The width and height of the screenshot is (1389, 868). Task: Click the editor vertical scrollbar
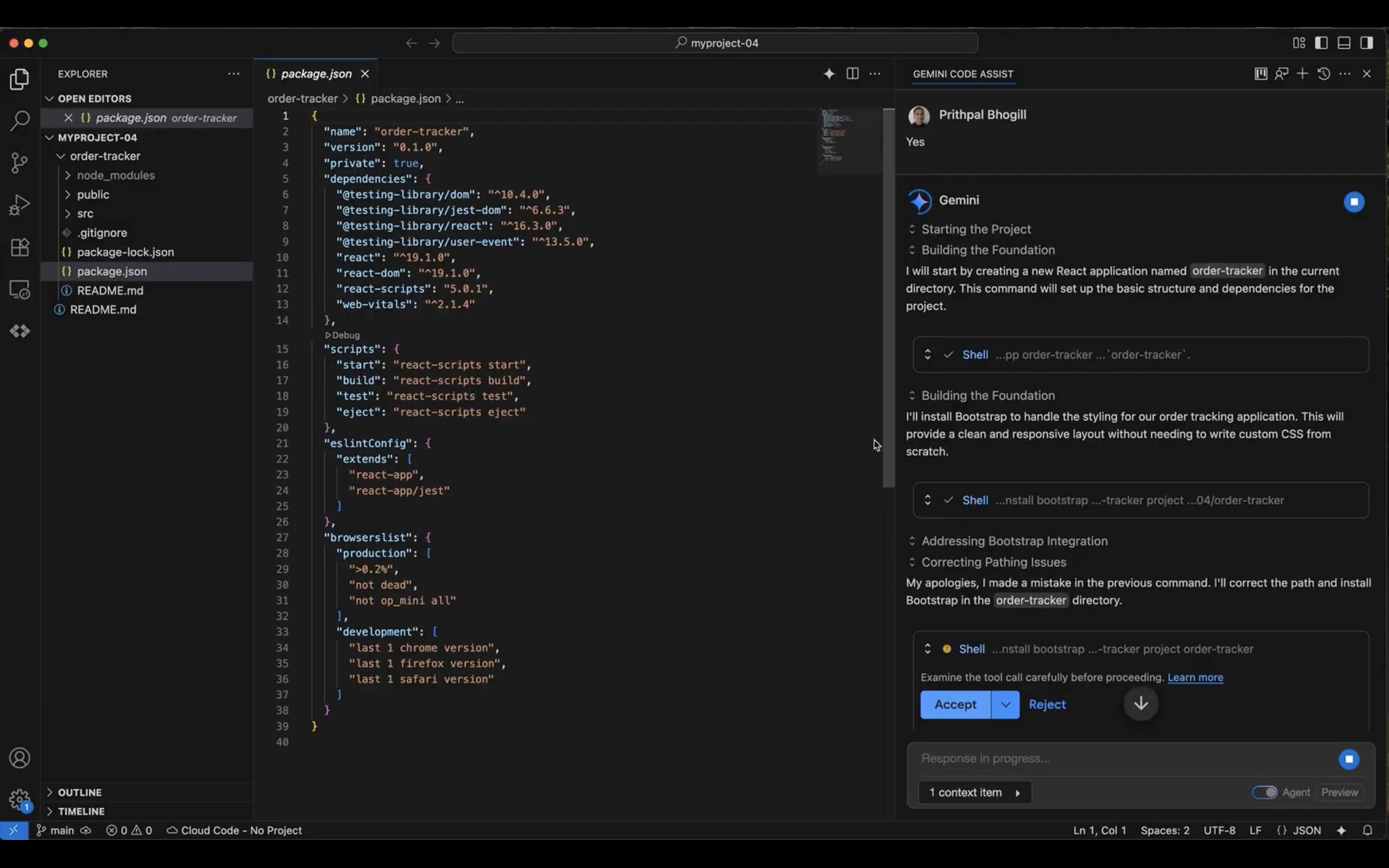(888, 298)
